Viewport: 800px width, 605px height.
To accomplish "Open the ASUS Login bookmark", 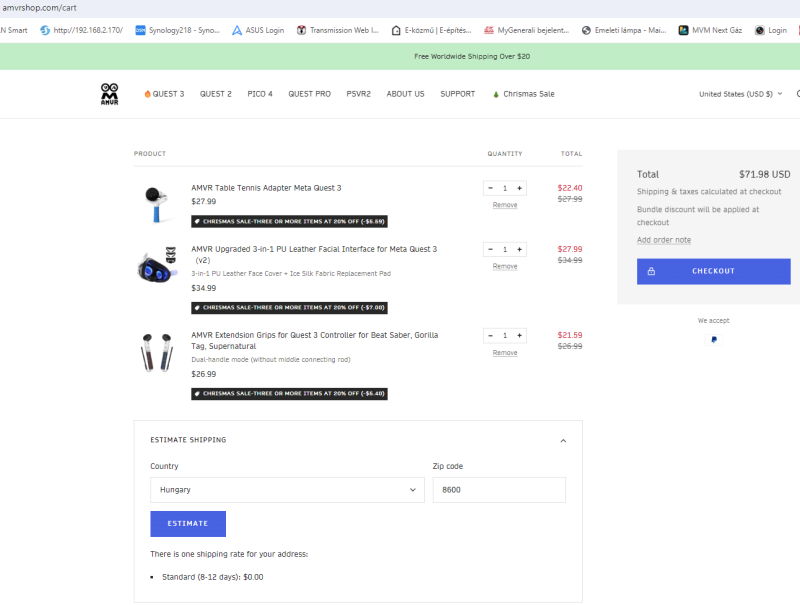I will [x=258, y=30].
